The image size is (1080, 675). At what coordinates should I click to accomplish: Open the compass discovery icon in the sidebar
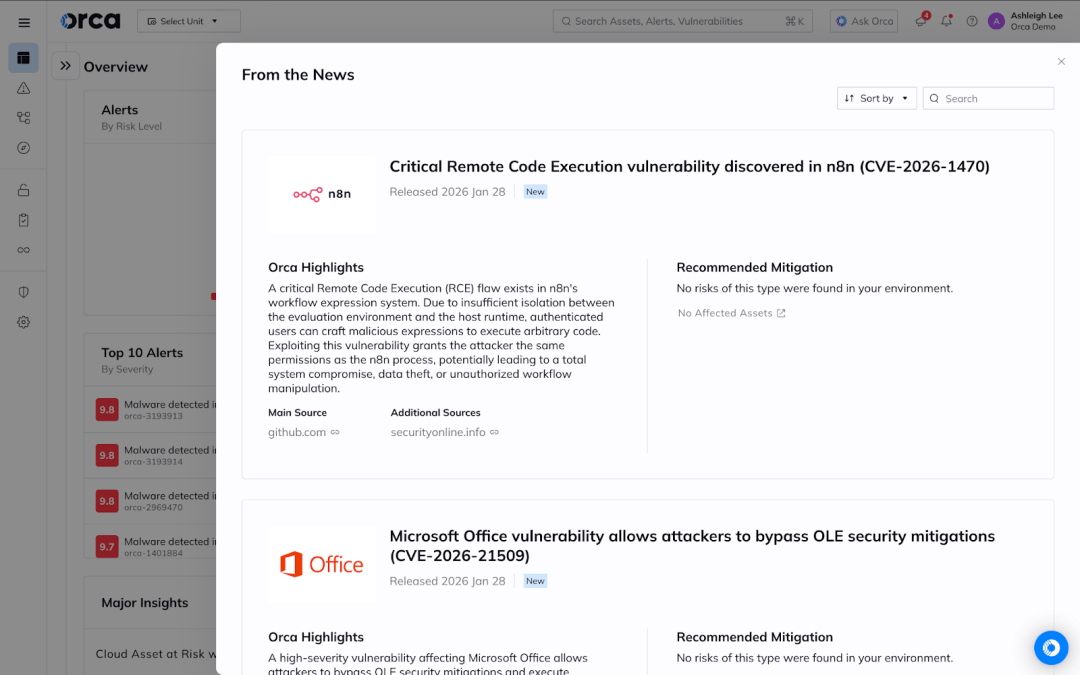point(24,147)
